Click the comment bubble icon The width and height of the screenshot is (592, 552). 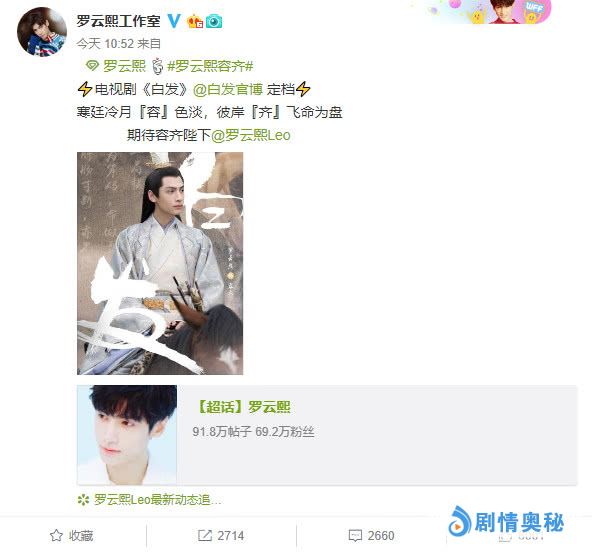coord(355,535)
